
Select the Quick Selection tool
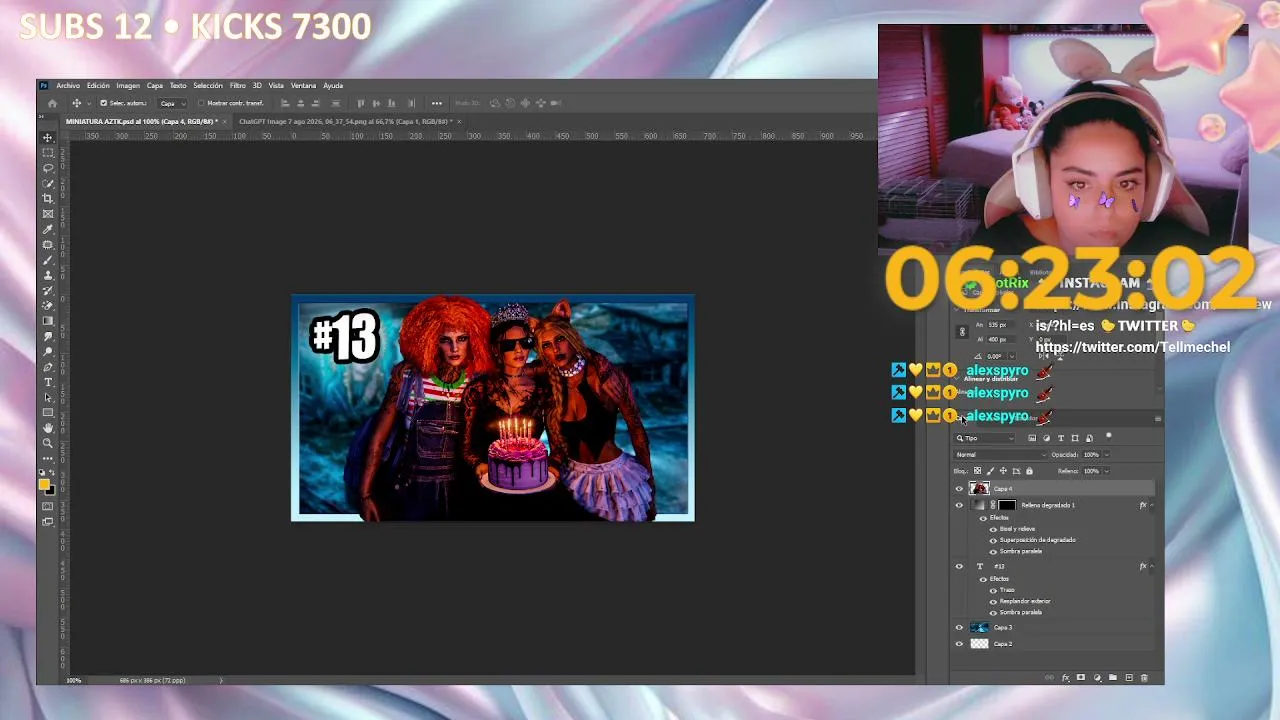[x=48, y=183]
